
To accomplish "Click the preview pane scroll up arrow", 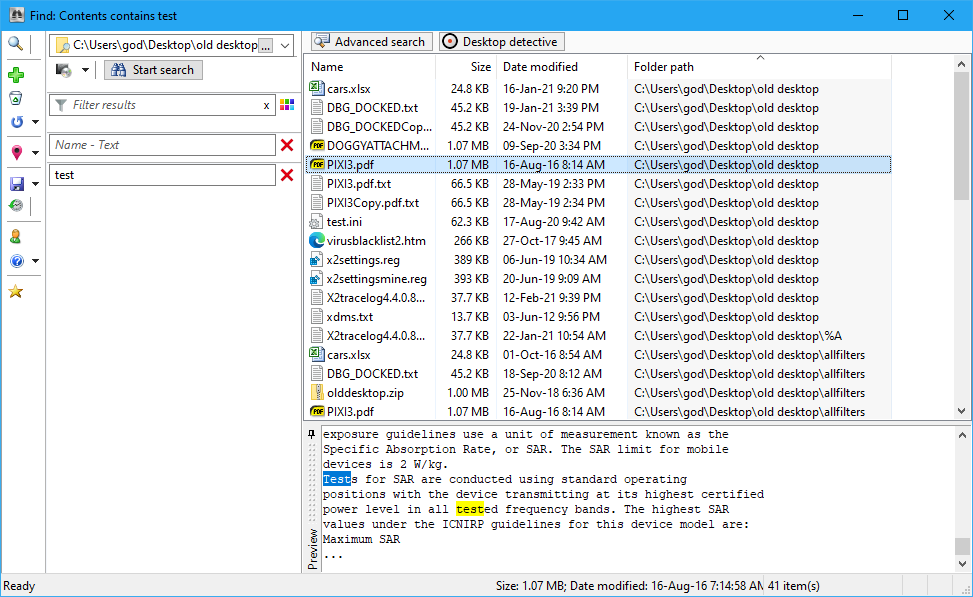I will click(x=961, y=435).
